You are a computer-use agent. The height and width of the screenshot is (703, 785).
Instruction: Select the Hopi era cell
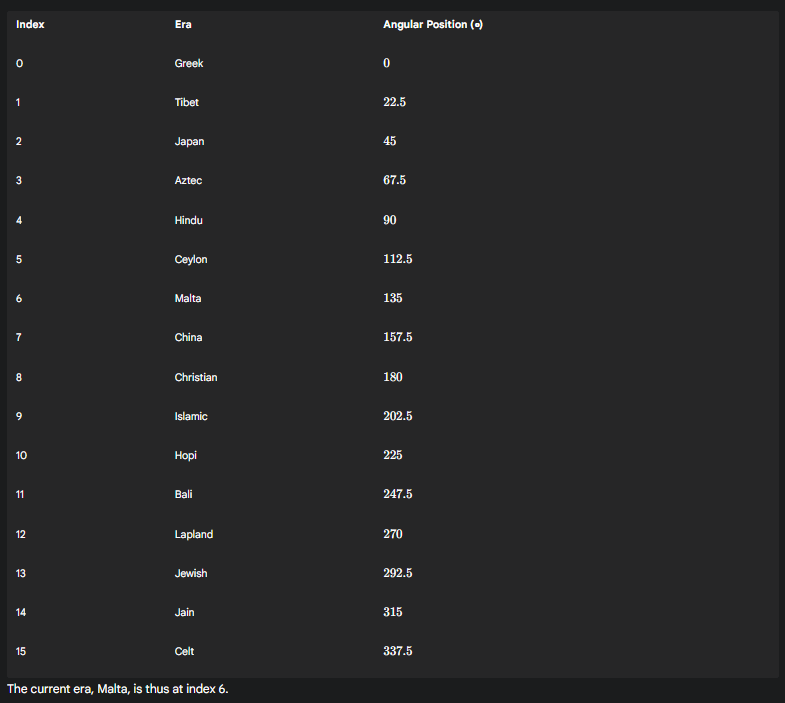(x=185, y=456)
